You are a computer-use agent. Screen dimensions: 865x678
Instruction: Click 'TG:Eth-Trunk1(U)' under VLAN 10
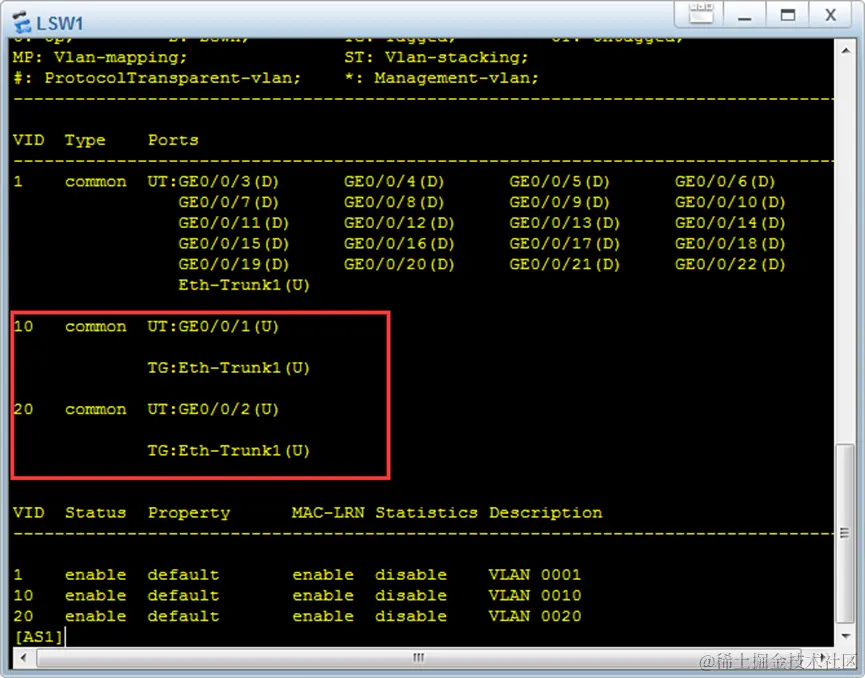(x=228, y=368)
